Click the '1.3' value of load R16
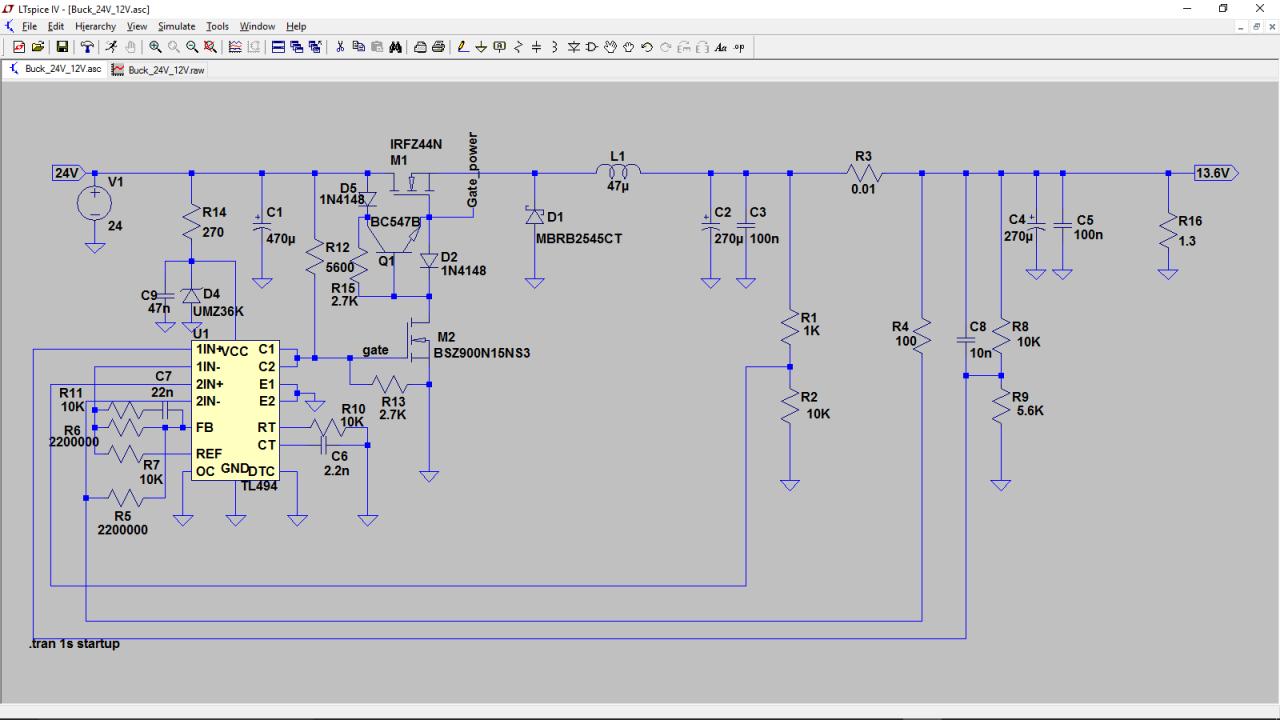This screenshot has width=1280, height=720. pos(1187,241)
